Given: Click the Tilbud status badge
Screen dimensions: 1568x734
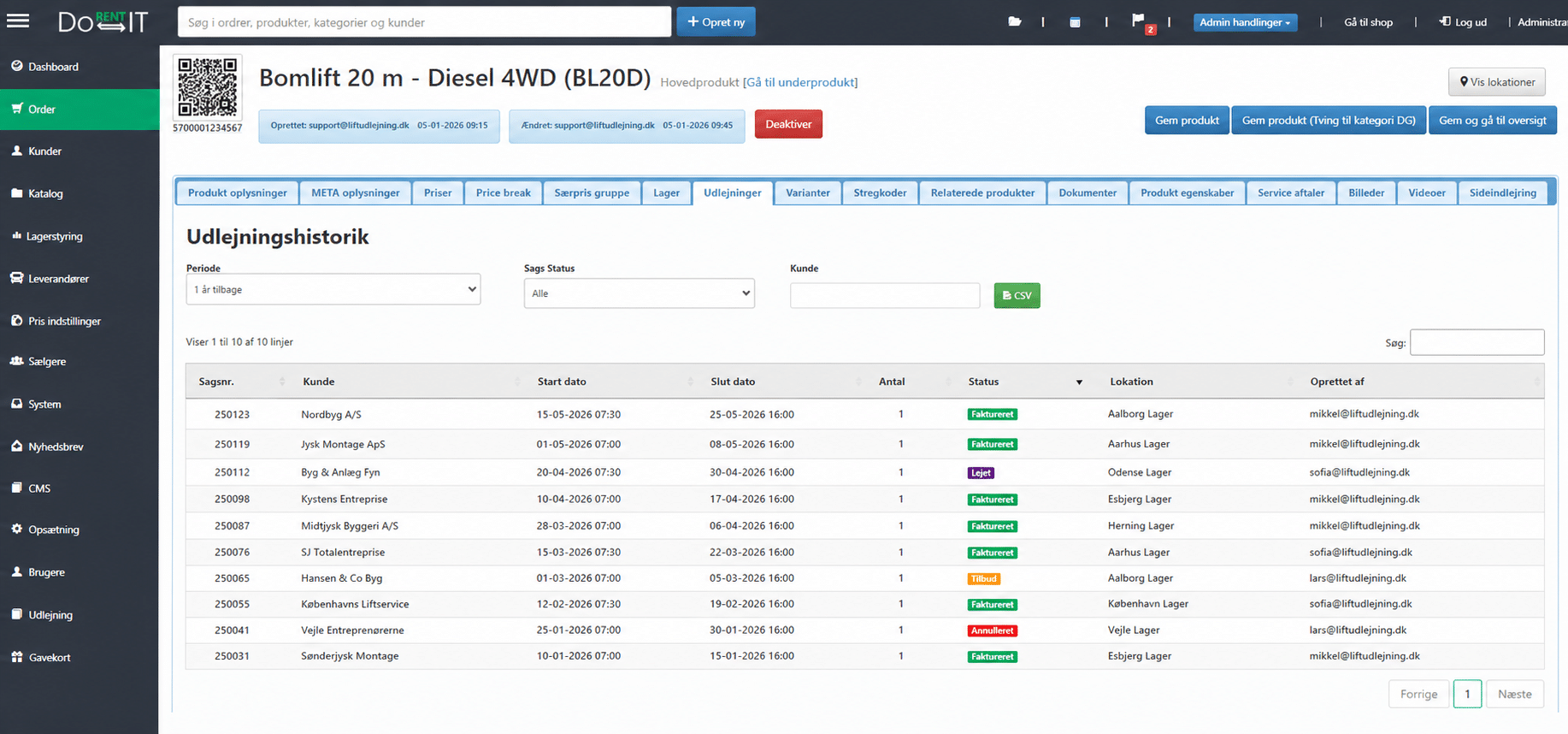Looking at the screenshot, I should tap(983, 578).
